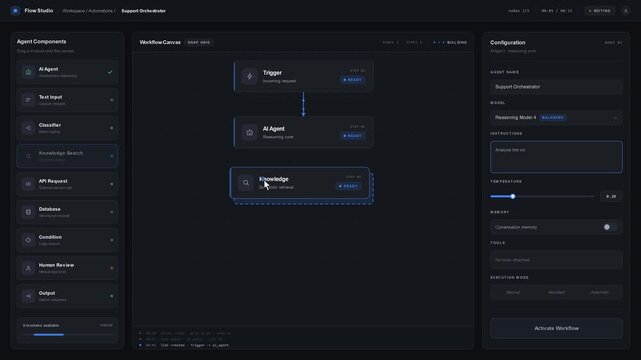
Task: Click the connector arrow between Trigger and AI Agent
Action: [x=303, y=104]
